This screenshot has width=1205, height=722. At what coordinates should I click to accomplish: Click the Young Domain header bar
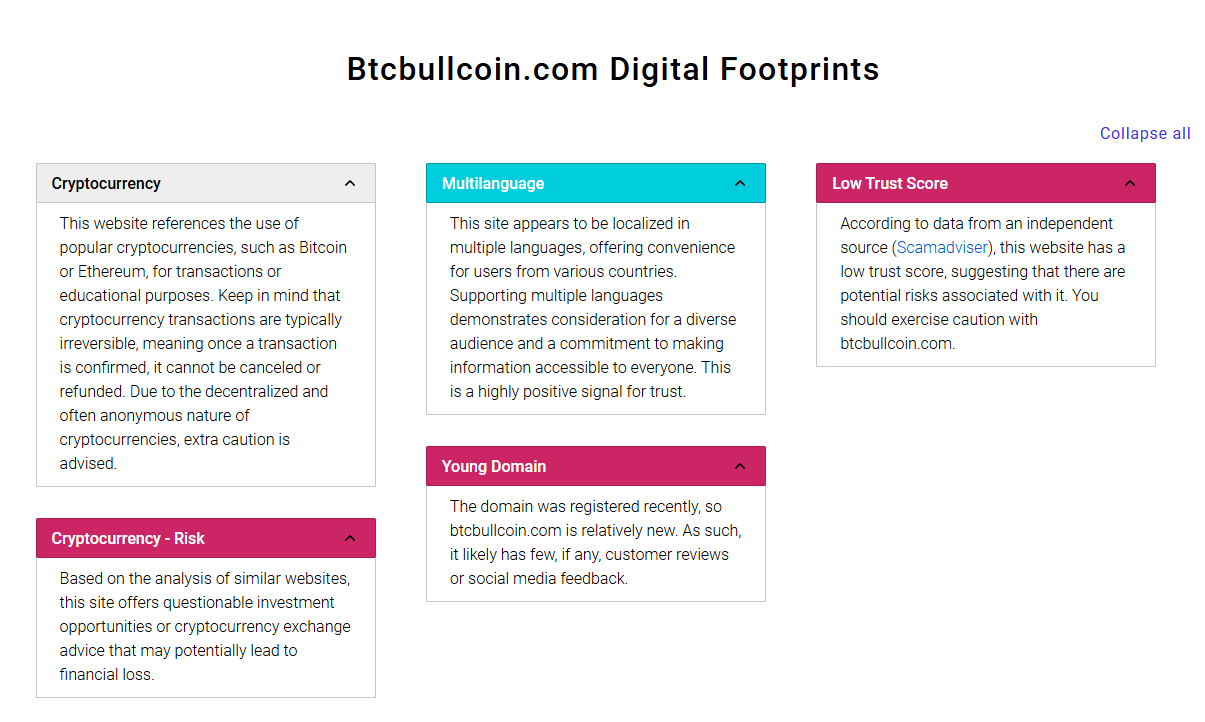596,466
